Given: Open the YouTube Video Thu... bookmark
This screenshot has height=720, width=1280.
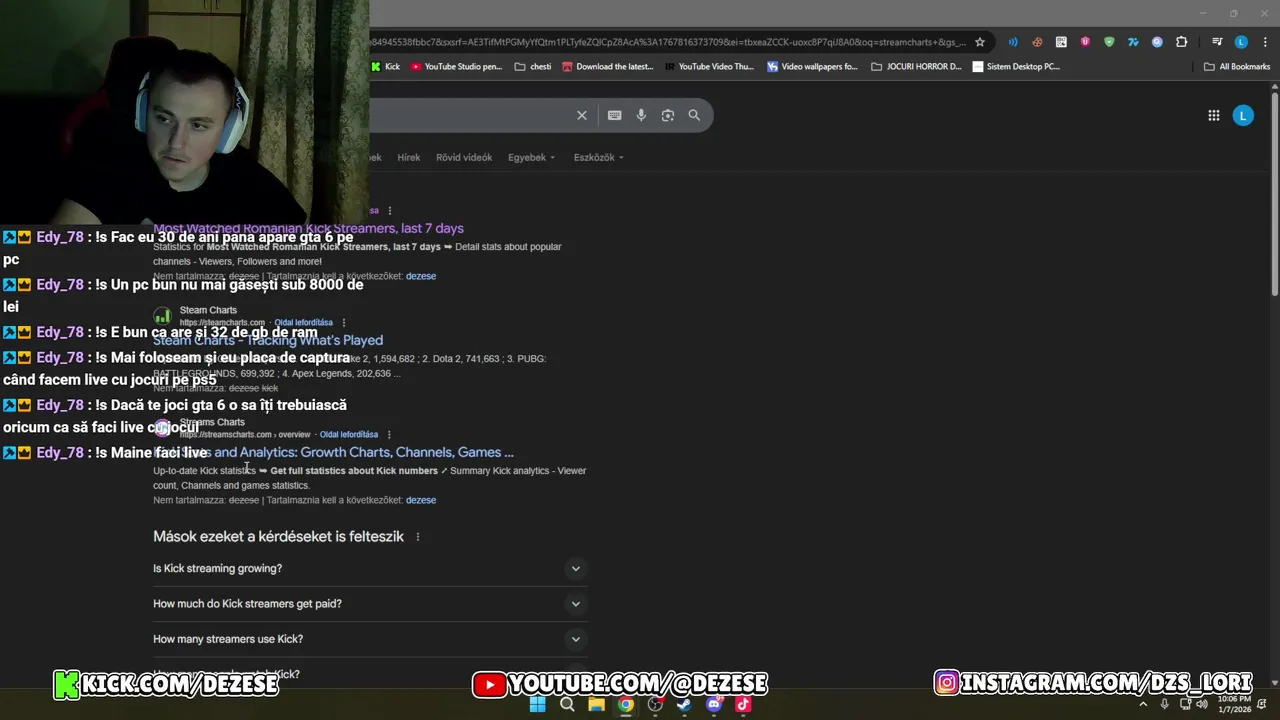Looking at the screenshot, I should [x=709, y=67].
